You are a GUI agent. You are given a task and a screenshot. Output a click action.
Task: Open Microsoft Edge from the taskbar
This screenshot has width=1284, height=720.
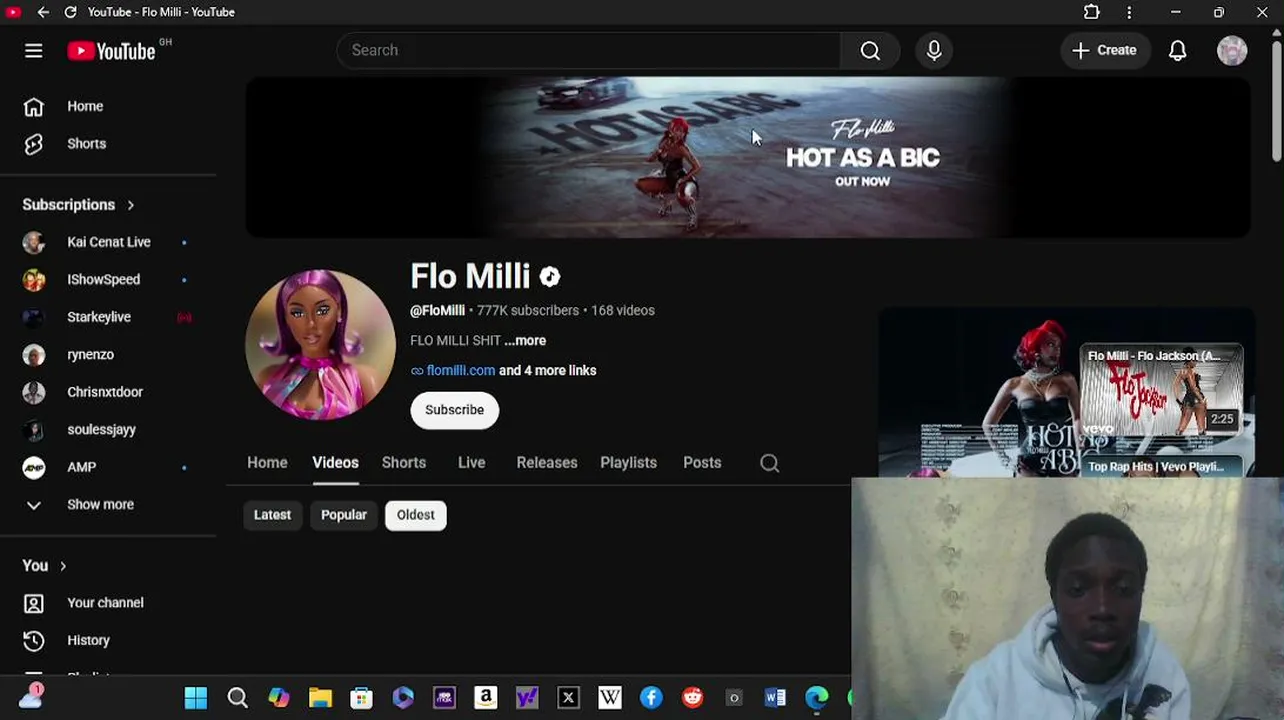pyautogui.click(x=817, y=698)
